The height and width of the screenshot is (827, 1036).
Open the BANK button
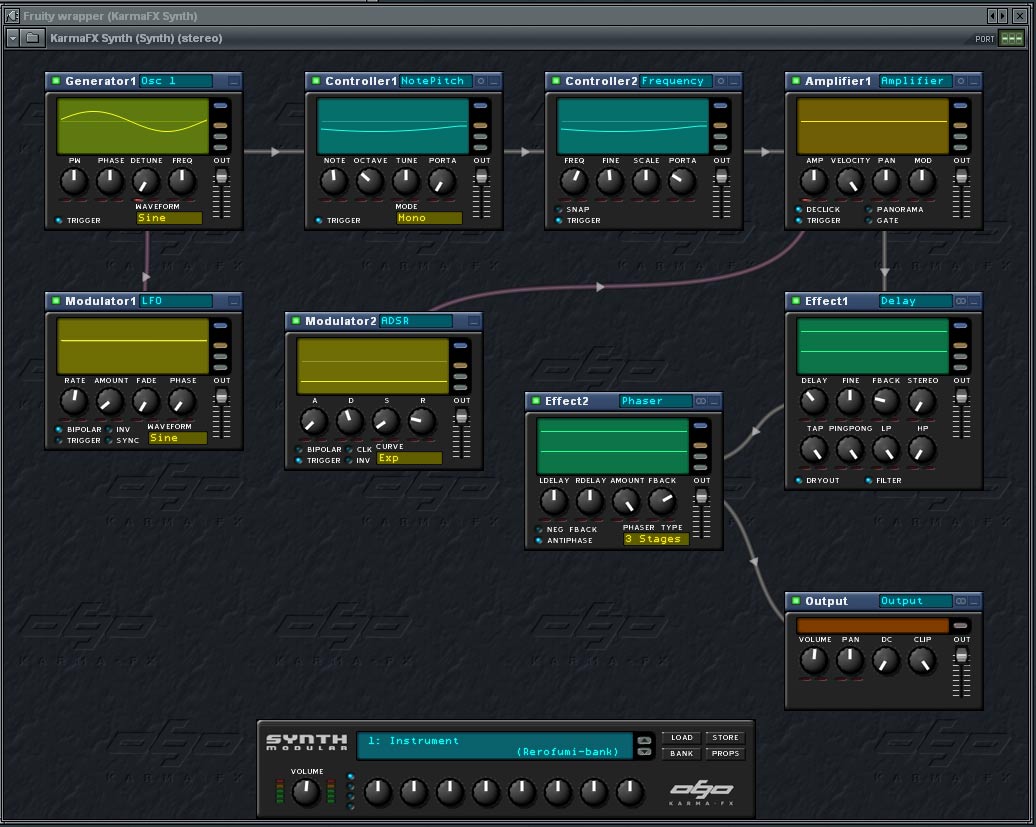pyautogui.click(x=682, y=753)
